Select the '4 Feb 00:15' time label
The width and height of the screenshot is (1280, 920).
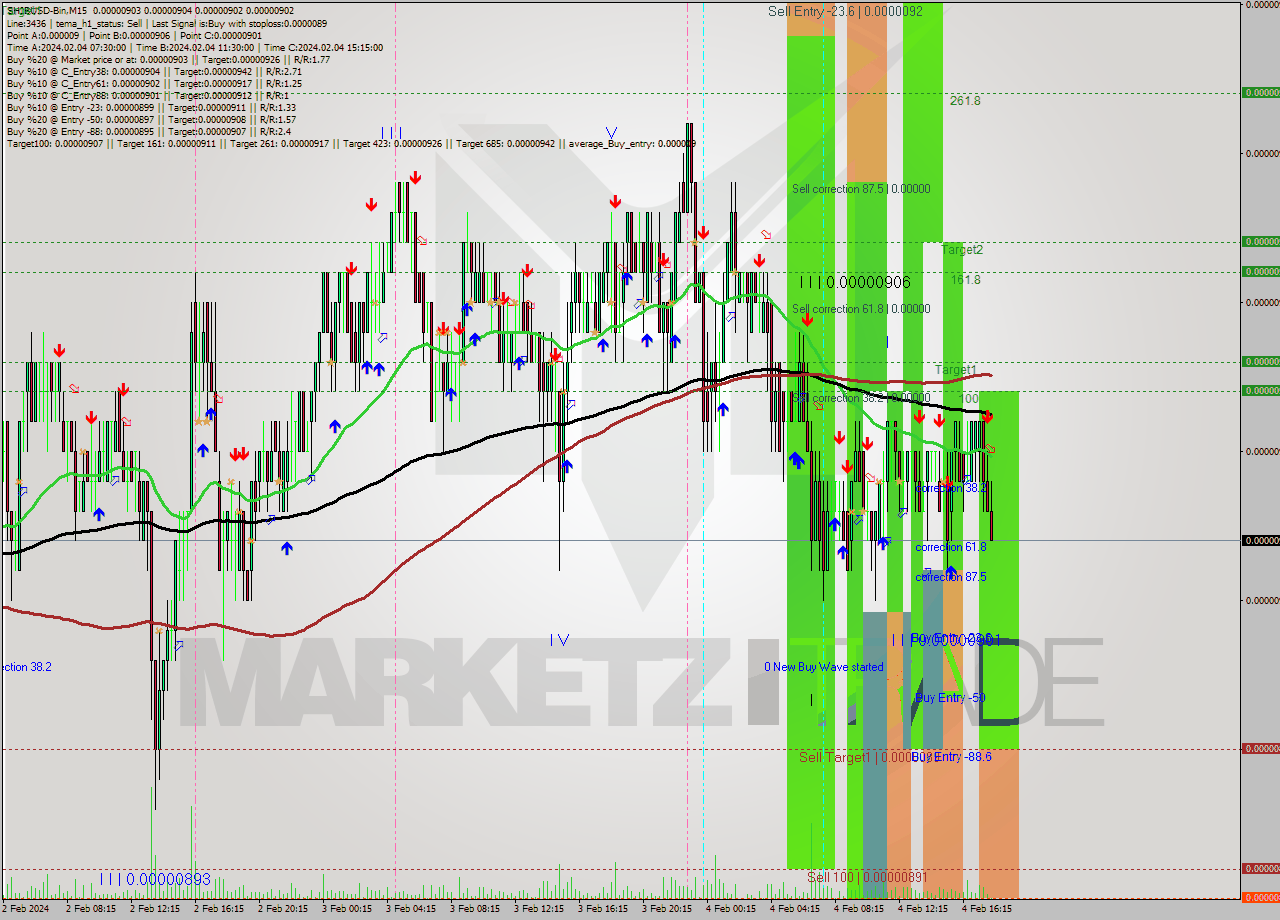731,909
